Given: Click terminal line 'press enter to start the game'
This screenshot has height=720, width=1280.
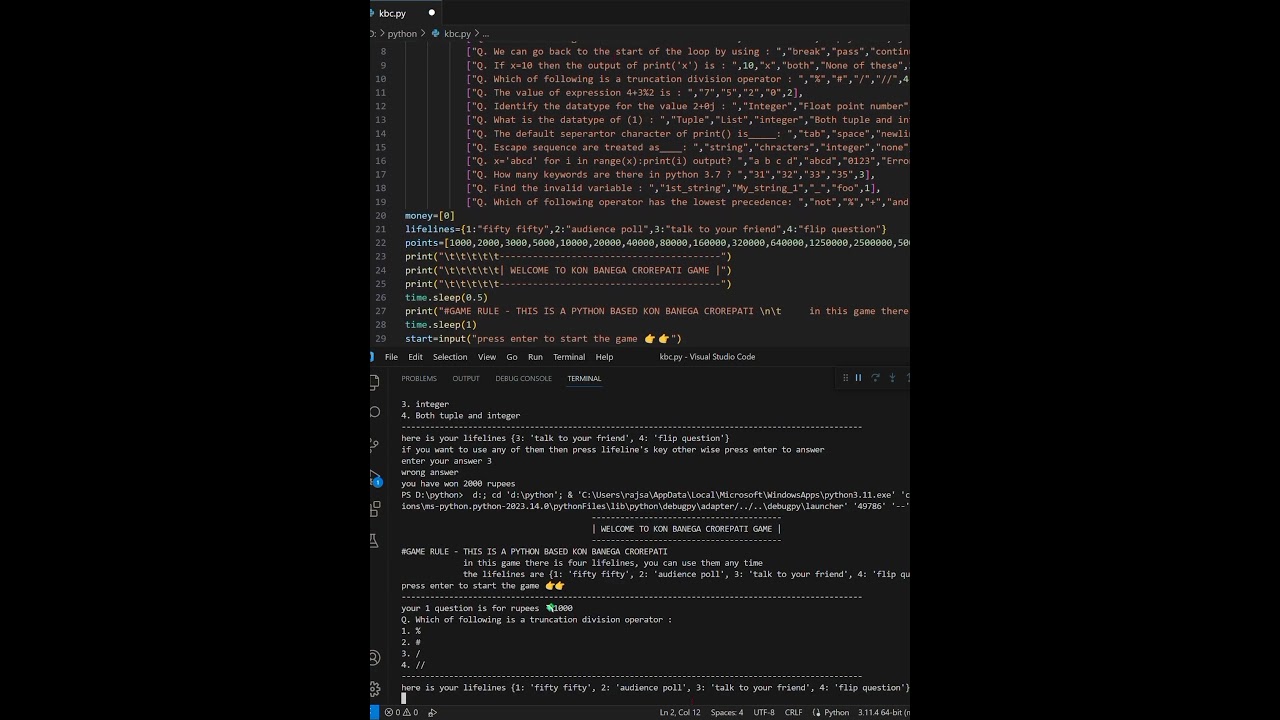Looking at the screenshot, I should [x=483, y=586].
